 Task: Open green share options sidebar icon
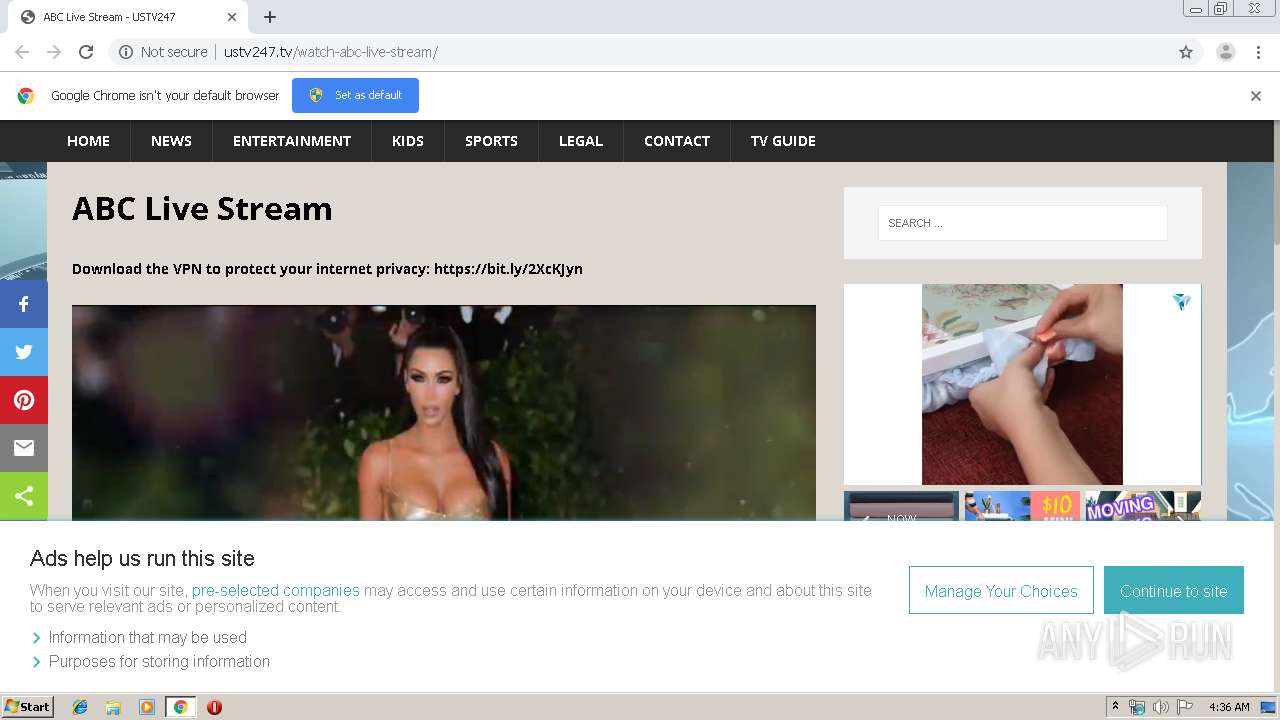point(24,496)
